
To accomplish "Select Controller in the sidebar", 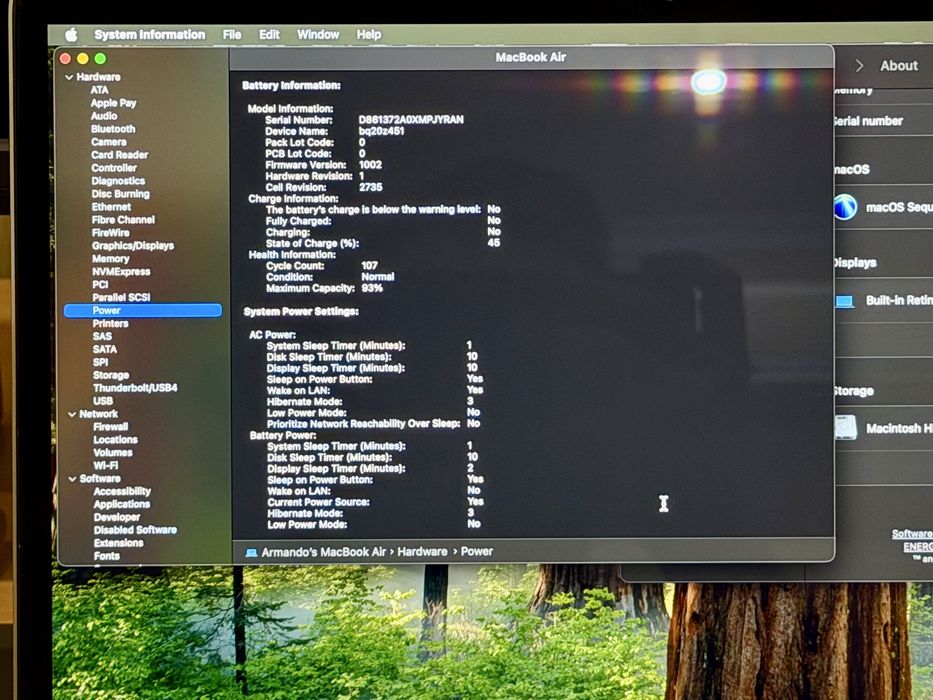I will (114, 168).
